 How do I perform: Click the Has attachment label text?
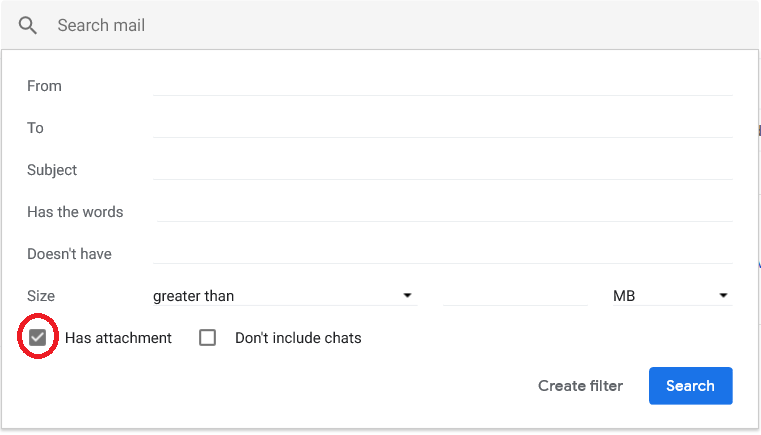118,338
